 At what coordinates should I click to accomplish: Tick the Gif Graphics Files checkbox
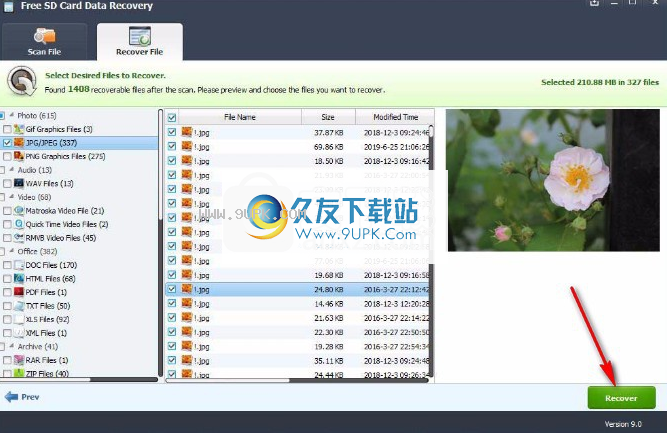coord(7,129)
